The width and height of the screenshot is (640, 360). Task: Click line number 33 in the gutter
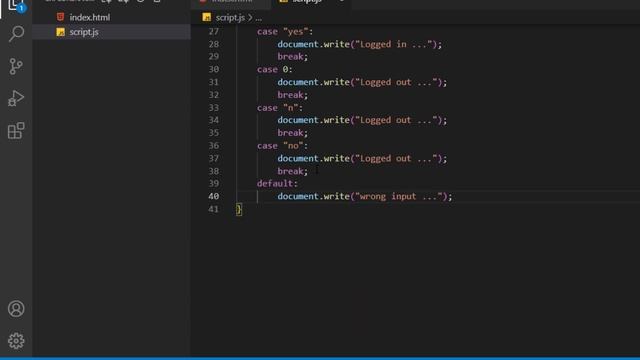[213, 108]
